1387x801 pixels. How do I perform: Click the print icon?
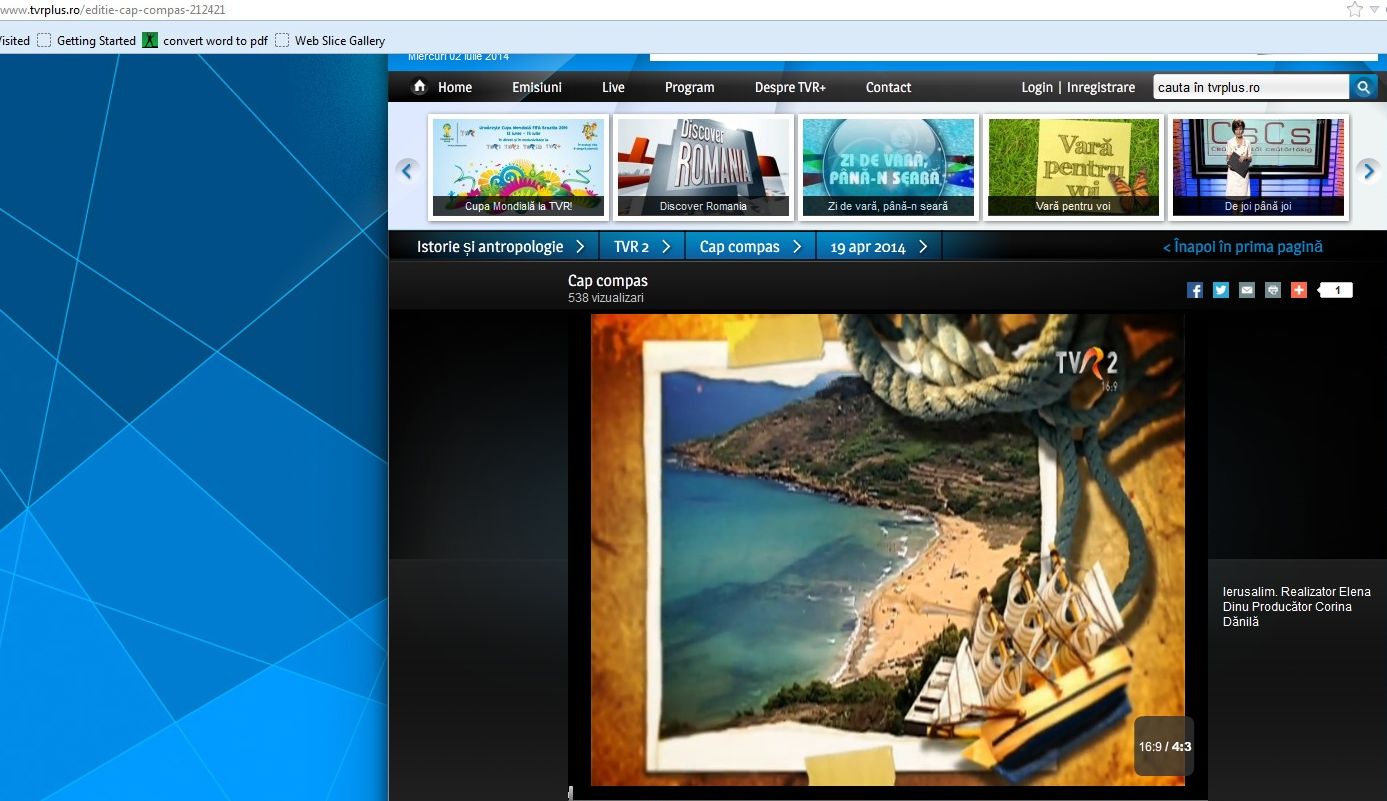click(x=1273, y=290)
